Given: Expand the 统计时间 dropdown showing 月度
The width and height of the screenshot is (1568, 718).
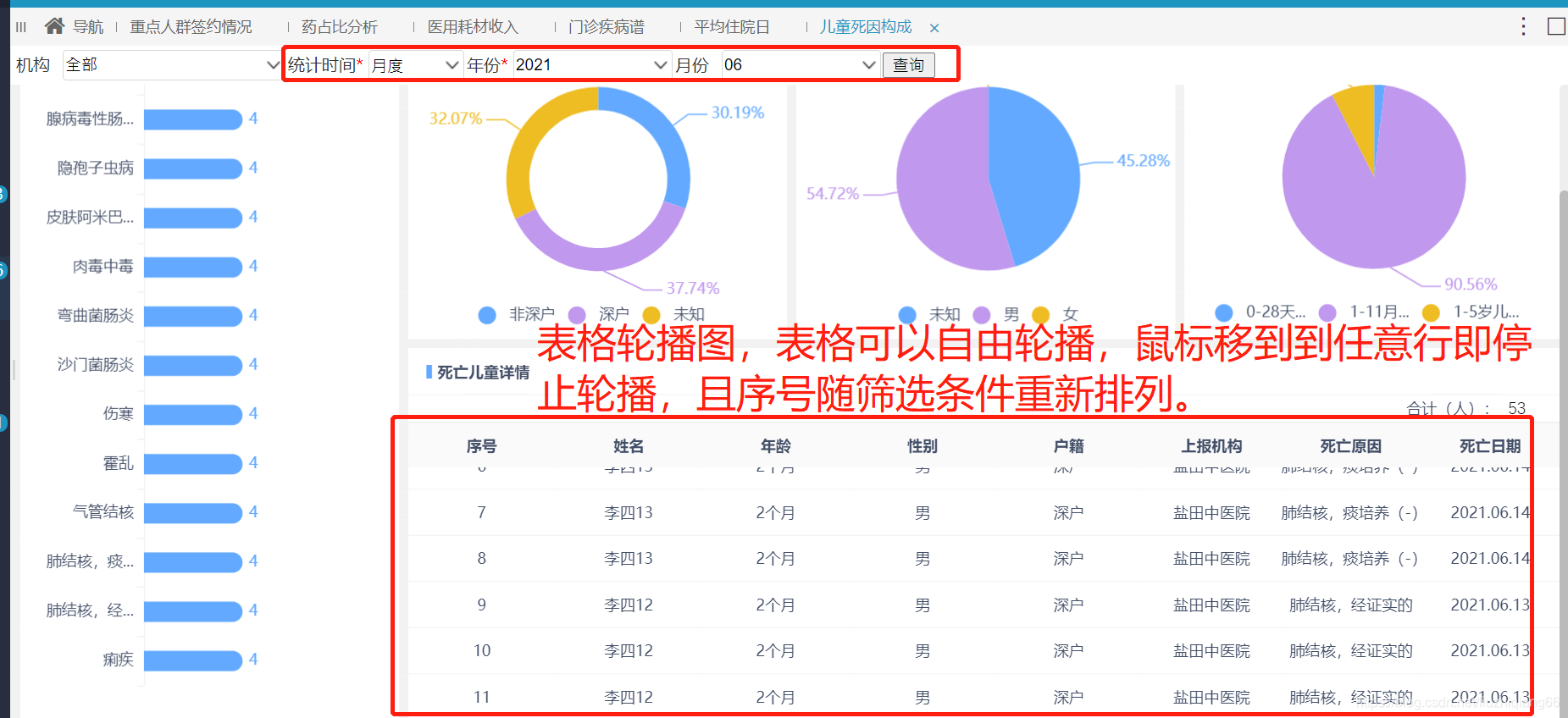Looking at the screenshot, I should click(x=415, y=65).
